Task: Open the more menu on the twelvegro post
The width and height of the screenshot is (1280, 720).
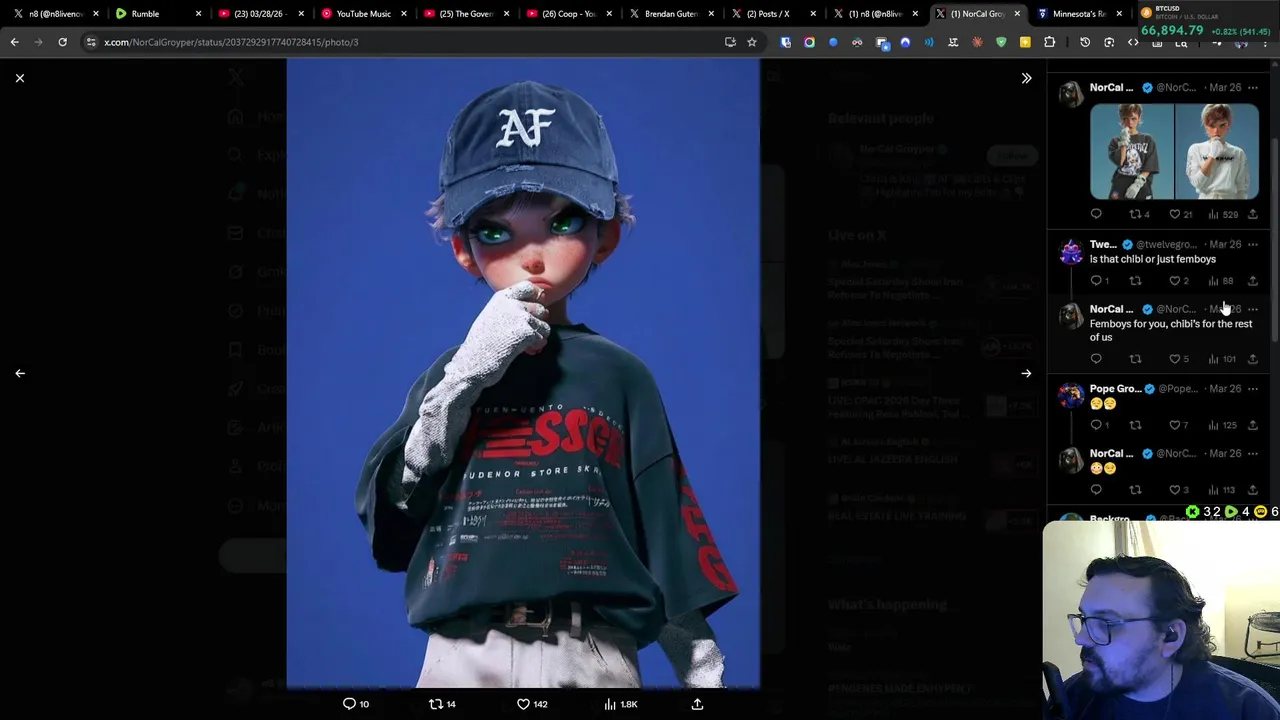Action: tap(1252, 245)
